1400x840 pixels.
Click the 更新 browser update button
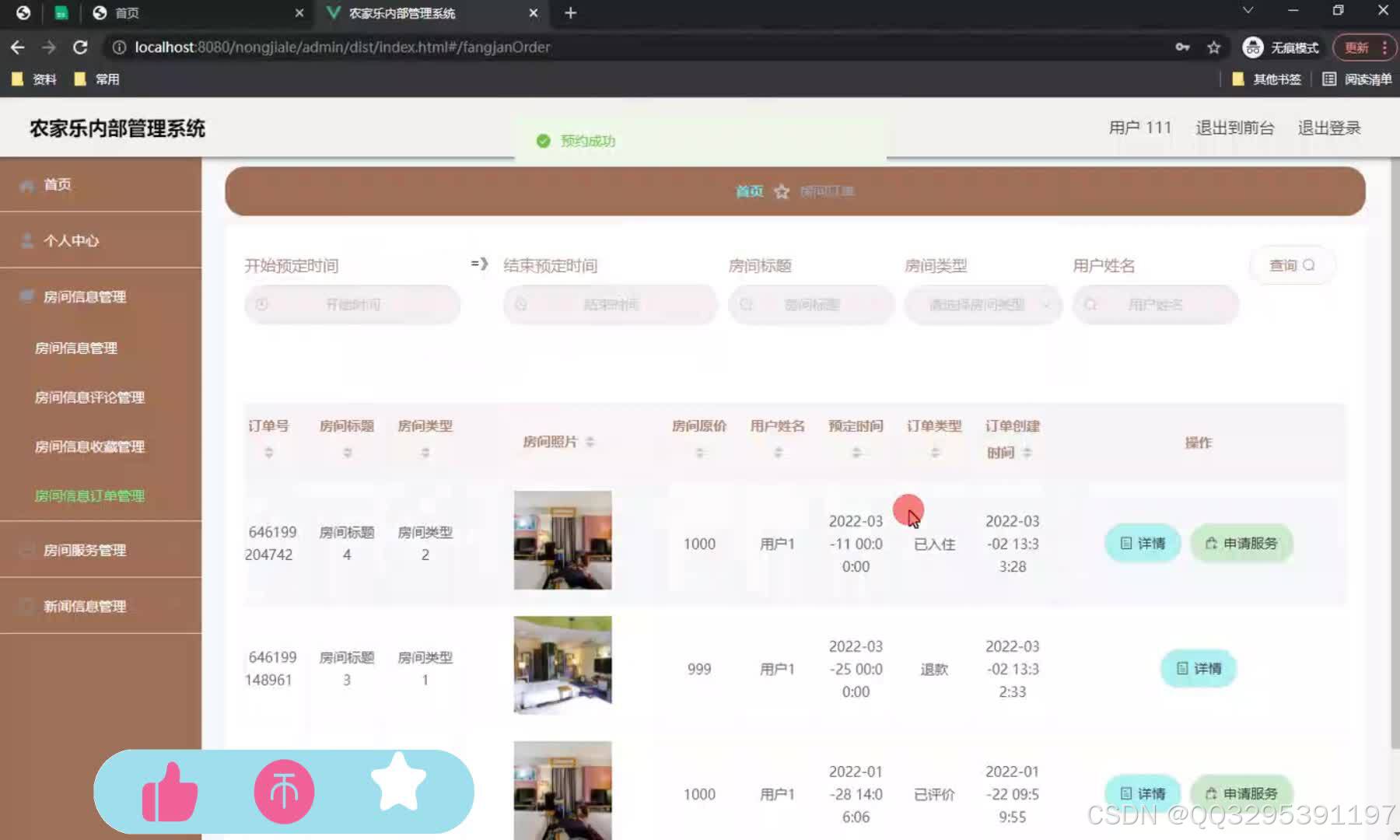(x=1363, y=47)
